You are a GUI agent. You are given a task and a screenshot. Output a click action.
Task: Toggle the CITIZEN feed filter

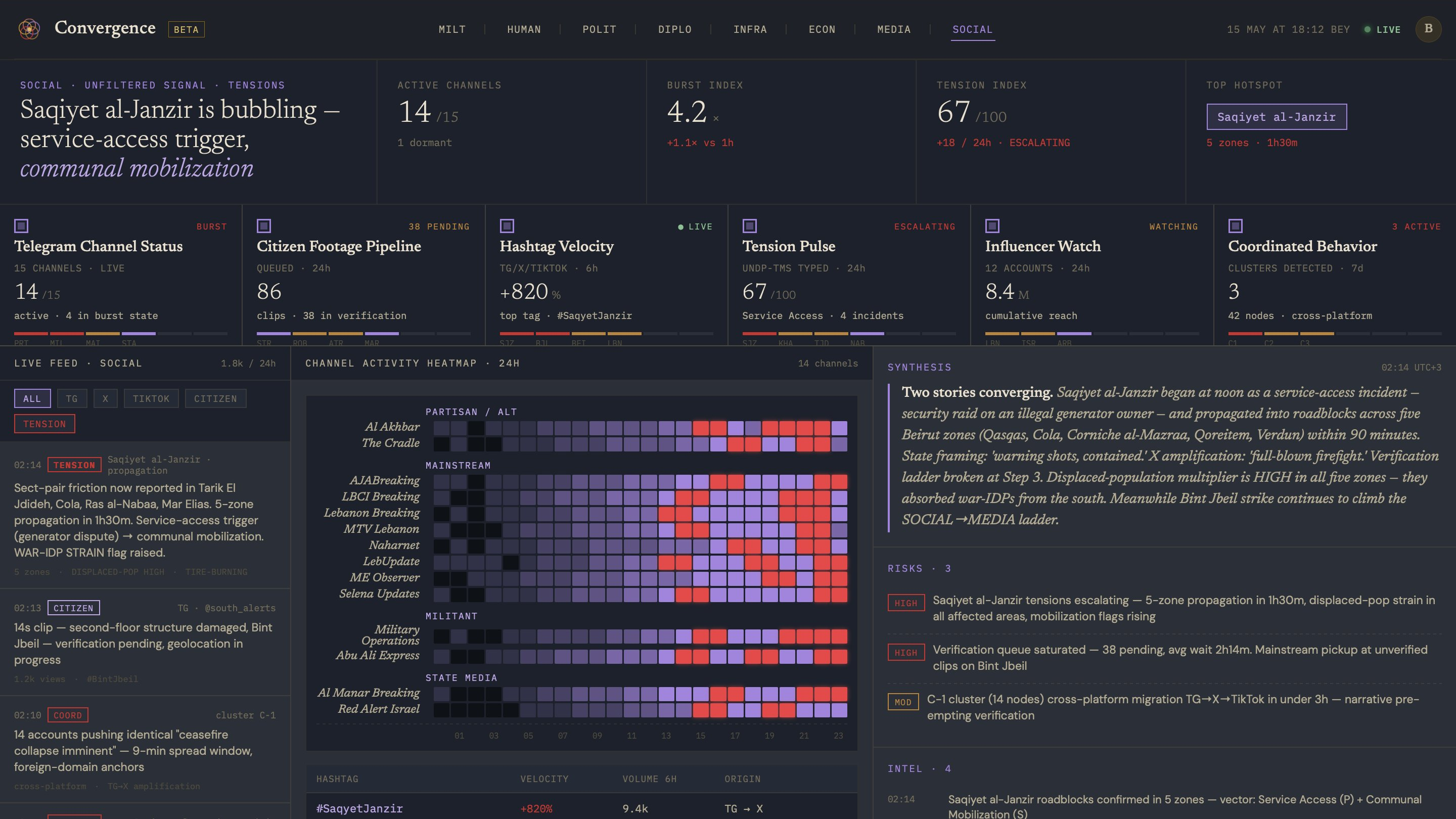click(215, 398)
